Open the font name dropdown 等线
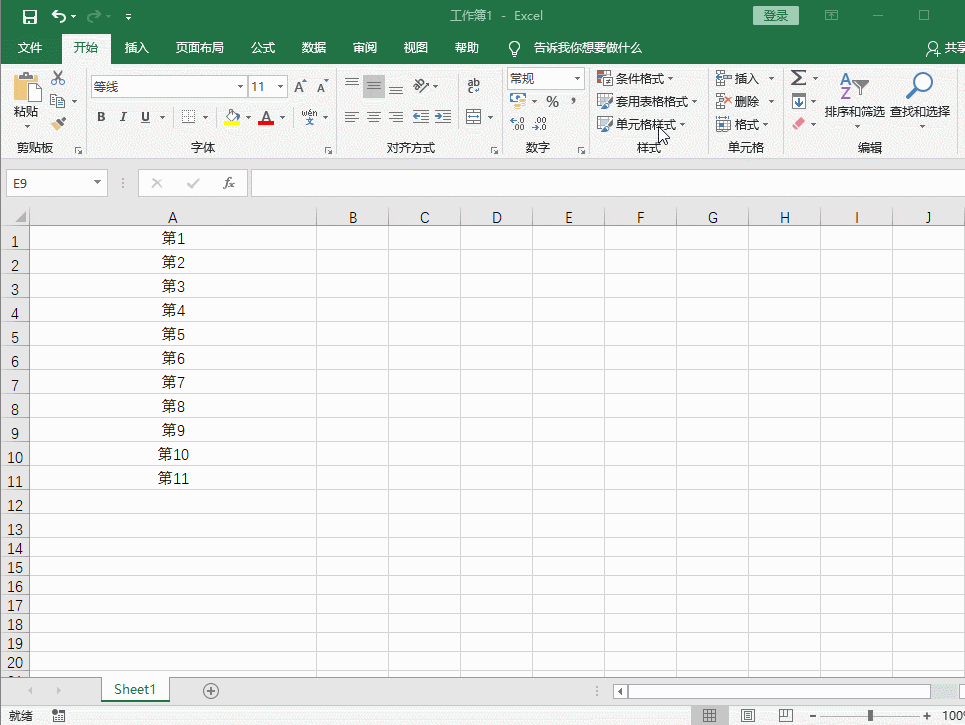This screenshot has width=965, height=725. point(241,87)
